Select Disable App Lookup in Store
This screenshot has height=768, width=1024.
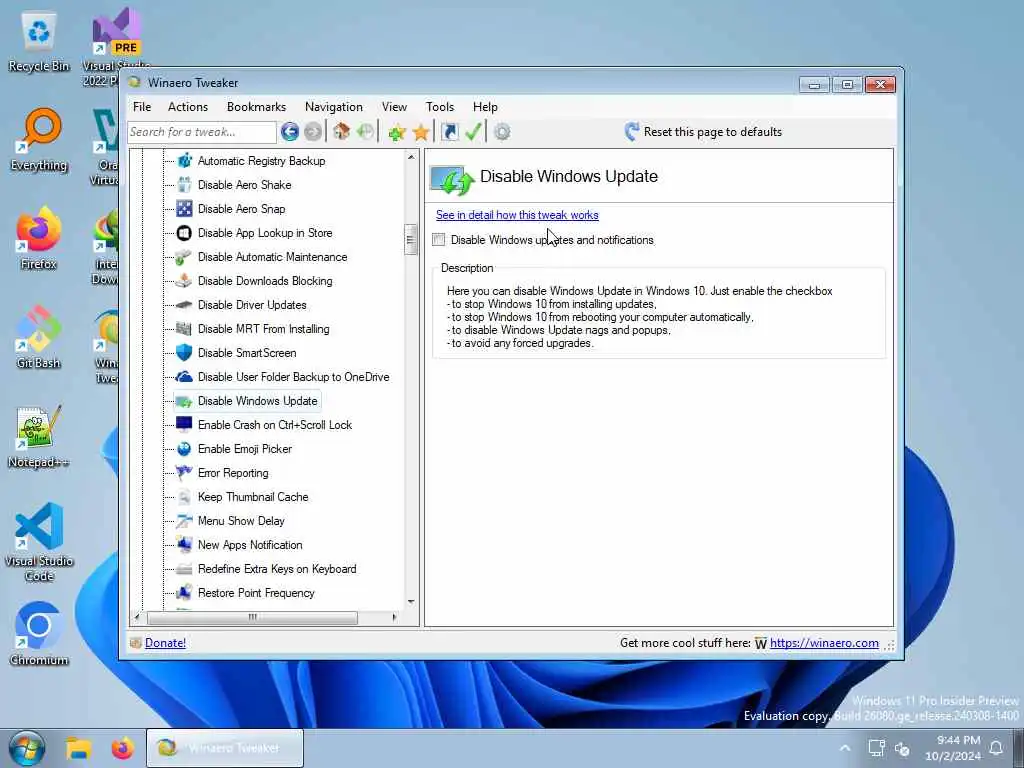click(264, 233)
